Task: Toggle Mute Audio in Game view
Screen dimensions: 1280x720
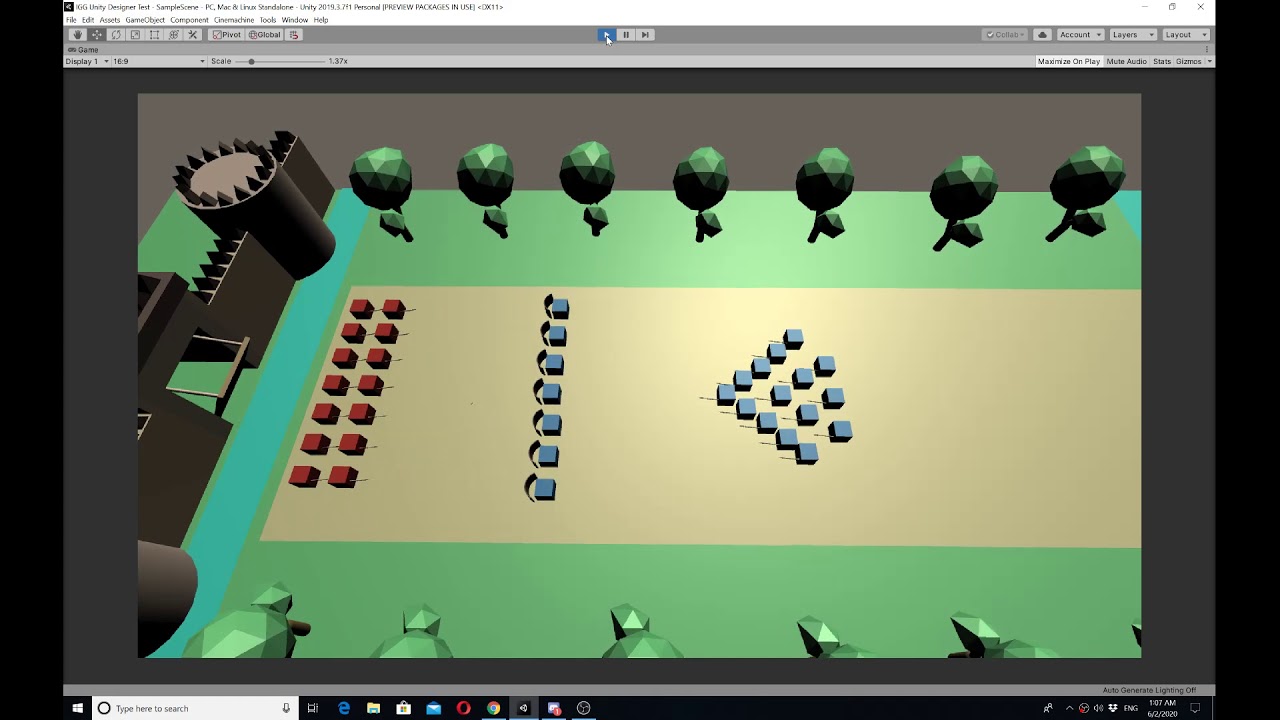Action: [1126, 61]
